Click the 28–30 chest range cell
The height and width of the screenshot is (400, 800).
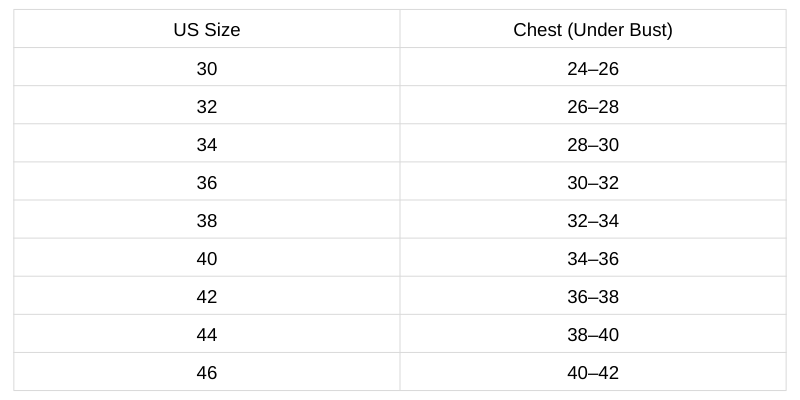(x=593, y=145)
